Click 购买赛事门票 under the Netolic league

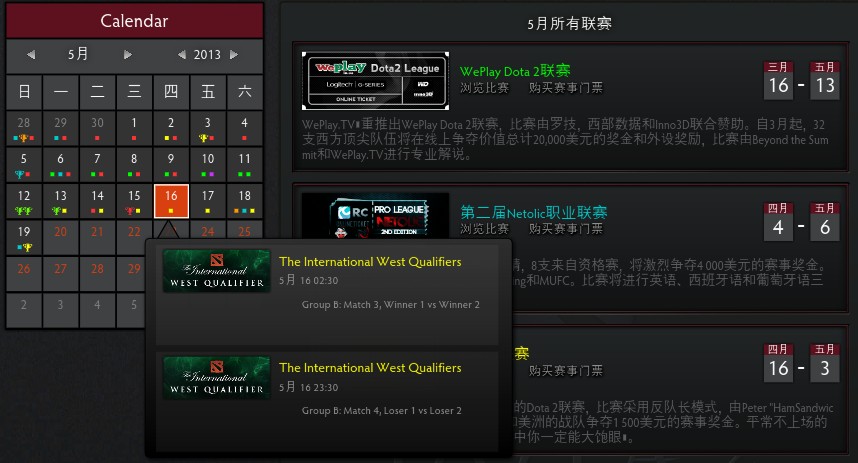(x=566, y=229)
